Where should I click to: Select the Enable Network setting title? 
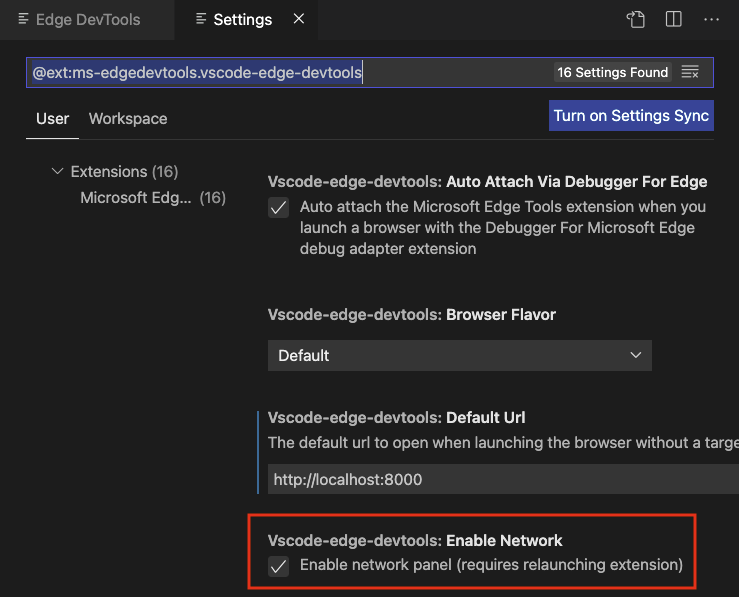pos(415,540)
